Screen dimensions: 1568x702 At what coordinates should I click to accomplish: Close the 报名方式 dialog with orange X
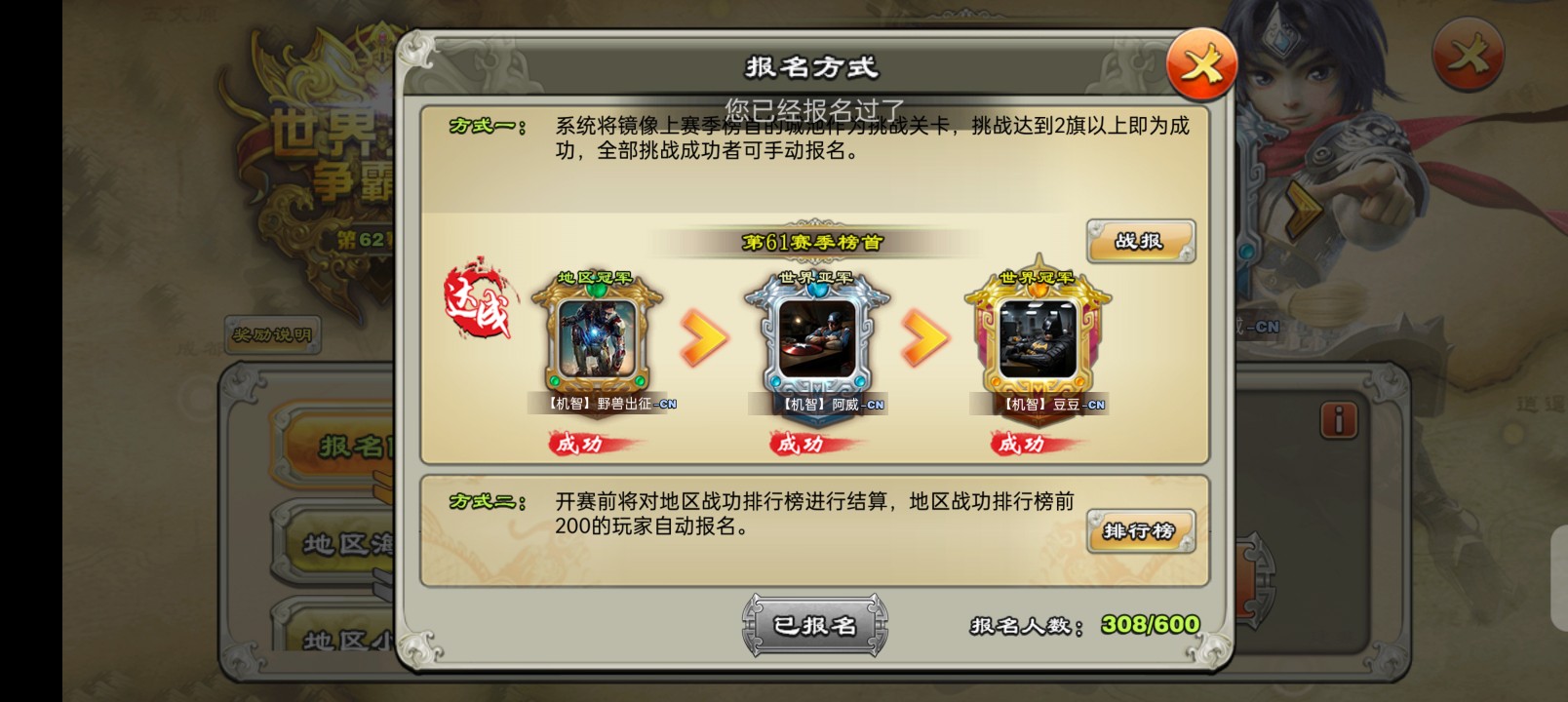point(1201,65)
